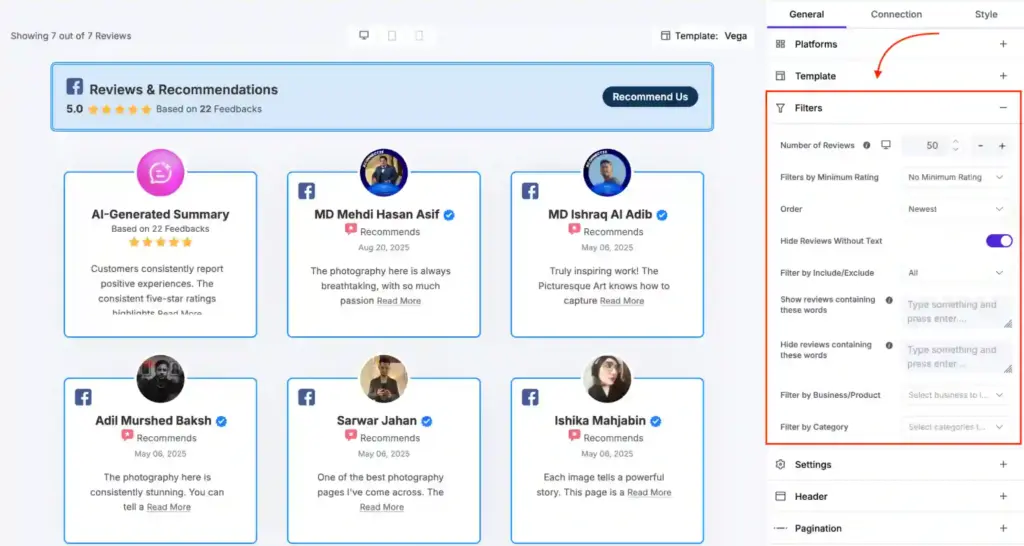Click the Pagination dots icon
This screenshot has width=1024, height=546.
click(780, 528)
